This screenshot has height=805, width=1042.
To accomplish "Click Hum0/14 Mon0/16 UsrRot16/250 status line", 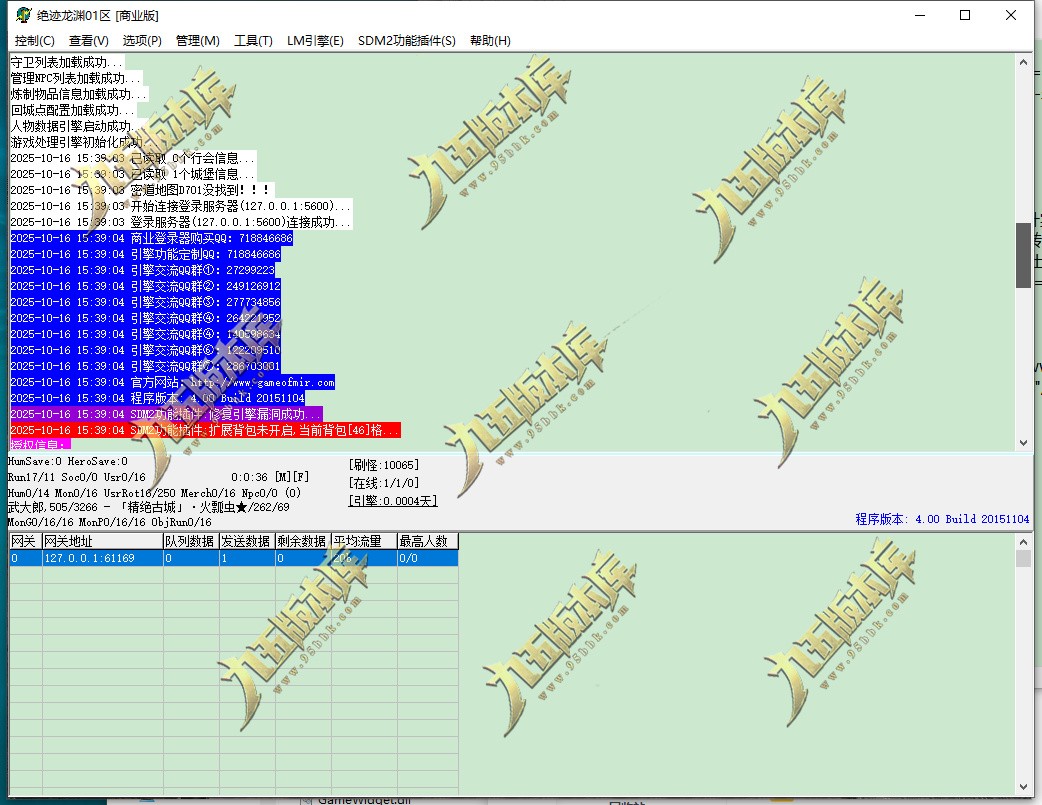I will tap(154, 493).
